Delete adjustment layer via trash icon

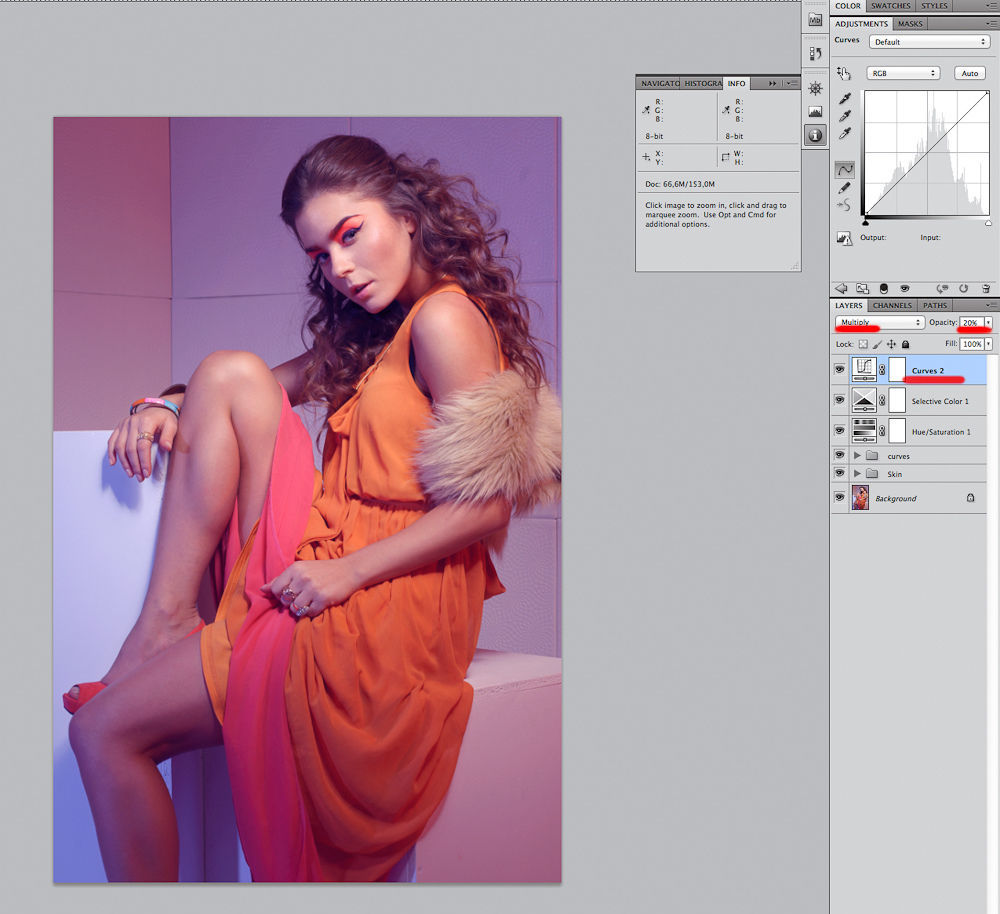pyautogui.click(x=985, y=288)
